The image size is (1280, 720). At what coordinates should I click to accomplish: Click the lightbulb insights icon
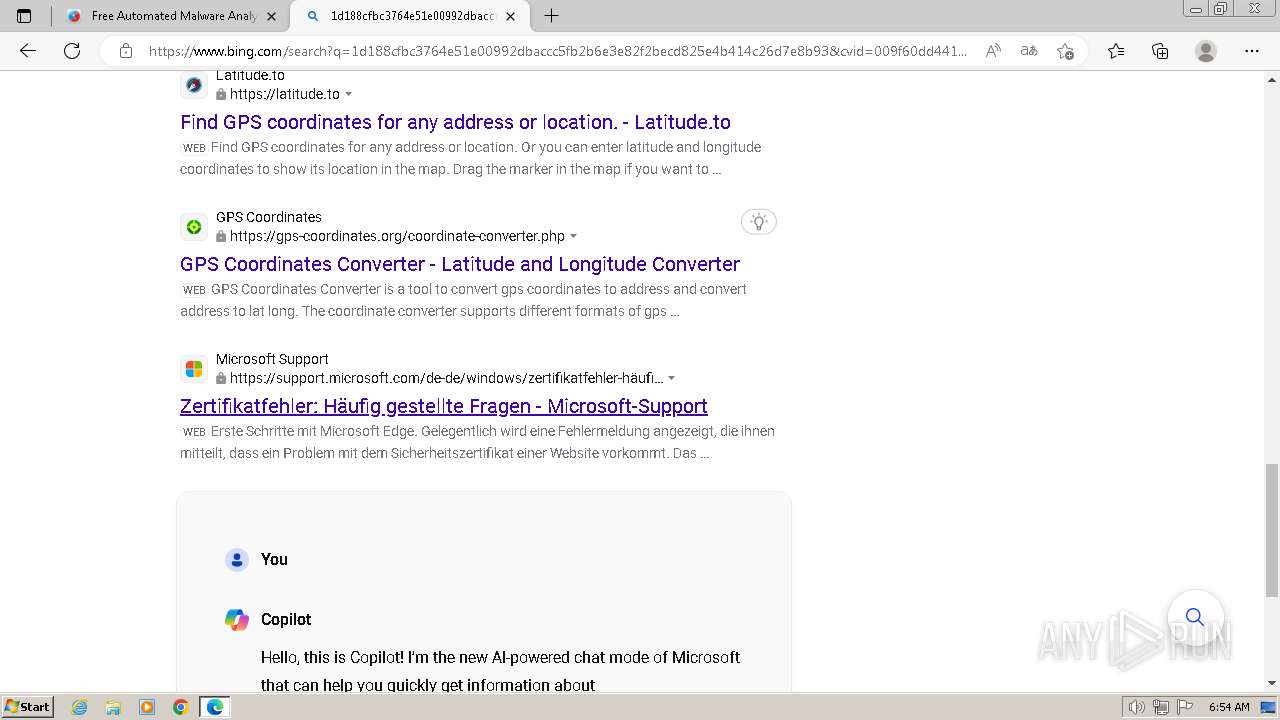click(759, 222)
